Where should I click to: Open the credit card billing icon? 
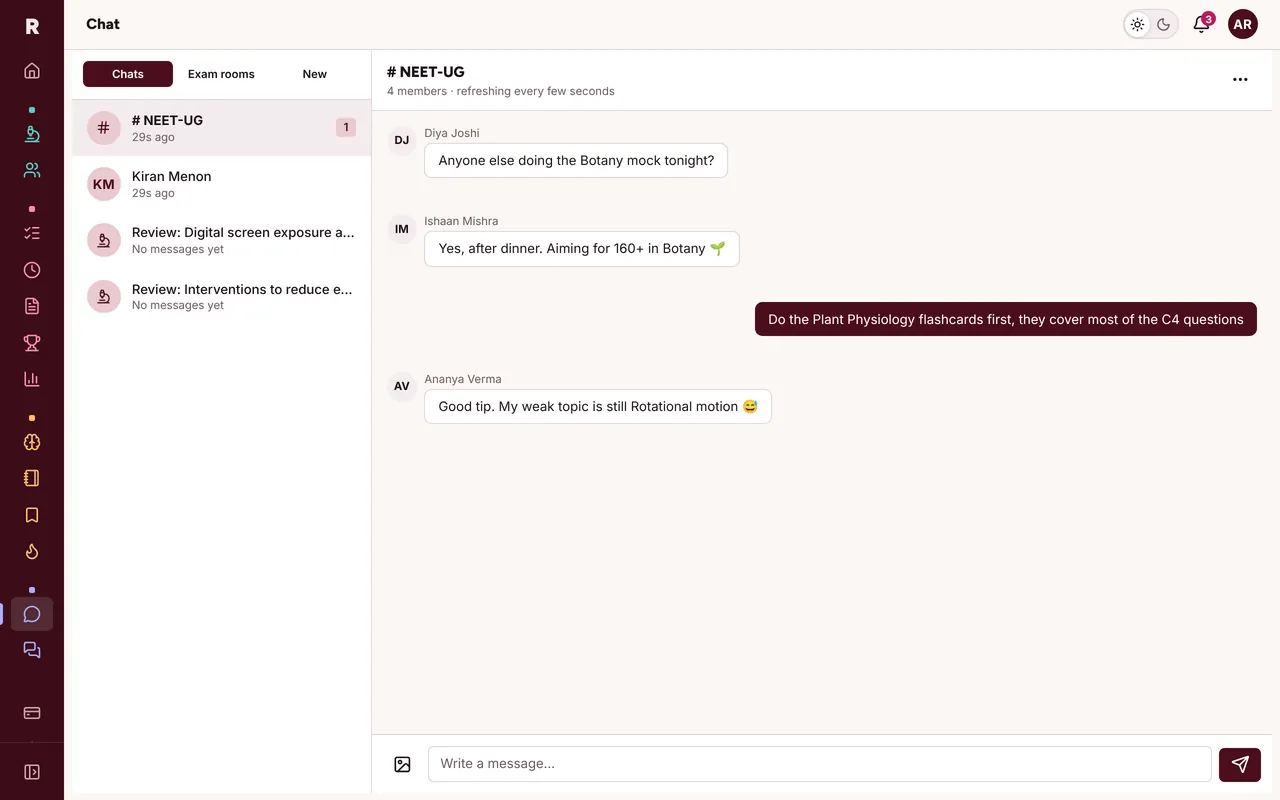tap(32, 713)
